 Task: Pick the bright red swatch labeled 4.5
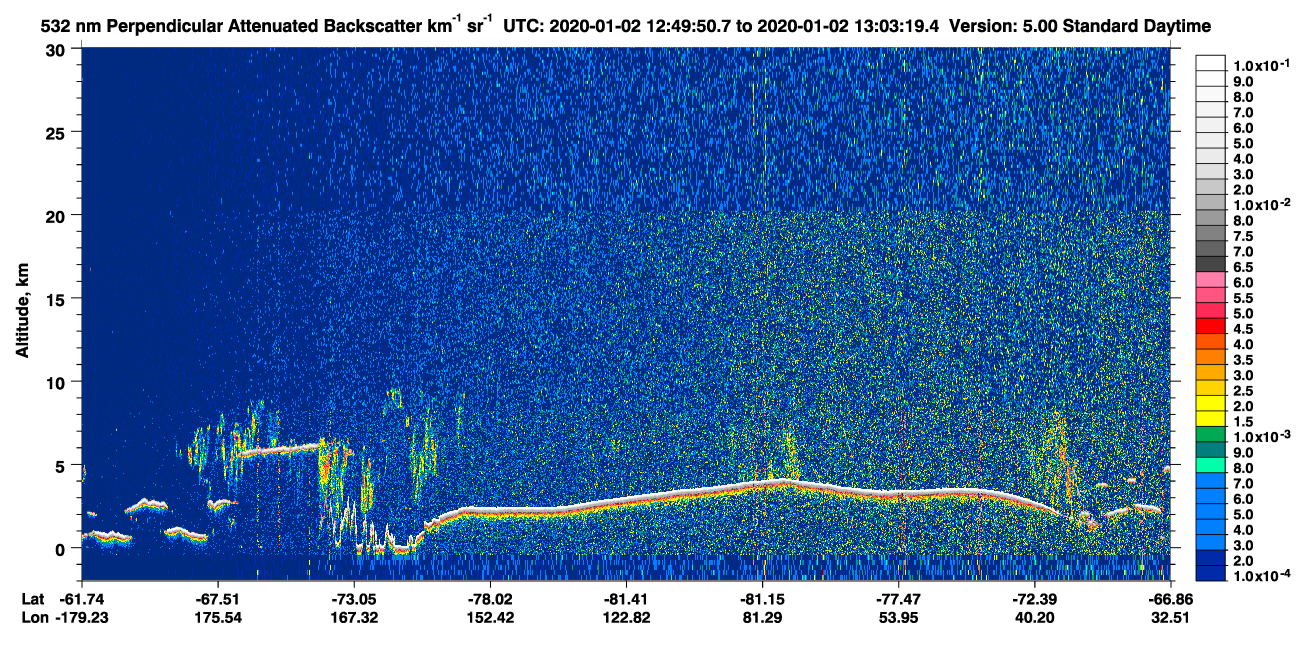coord(1211,326)
